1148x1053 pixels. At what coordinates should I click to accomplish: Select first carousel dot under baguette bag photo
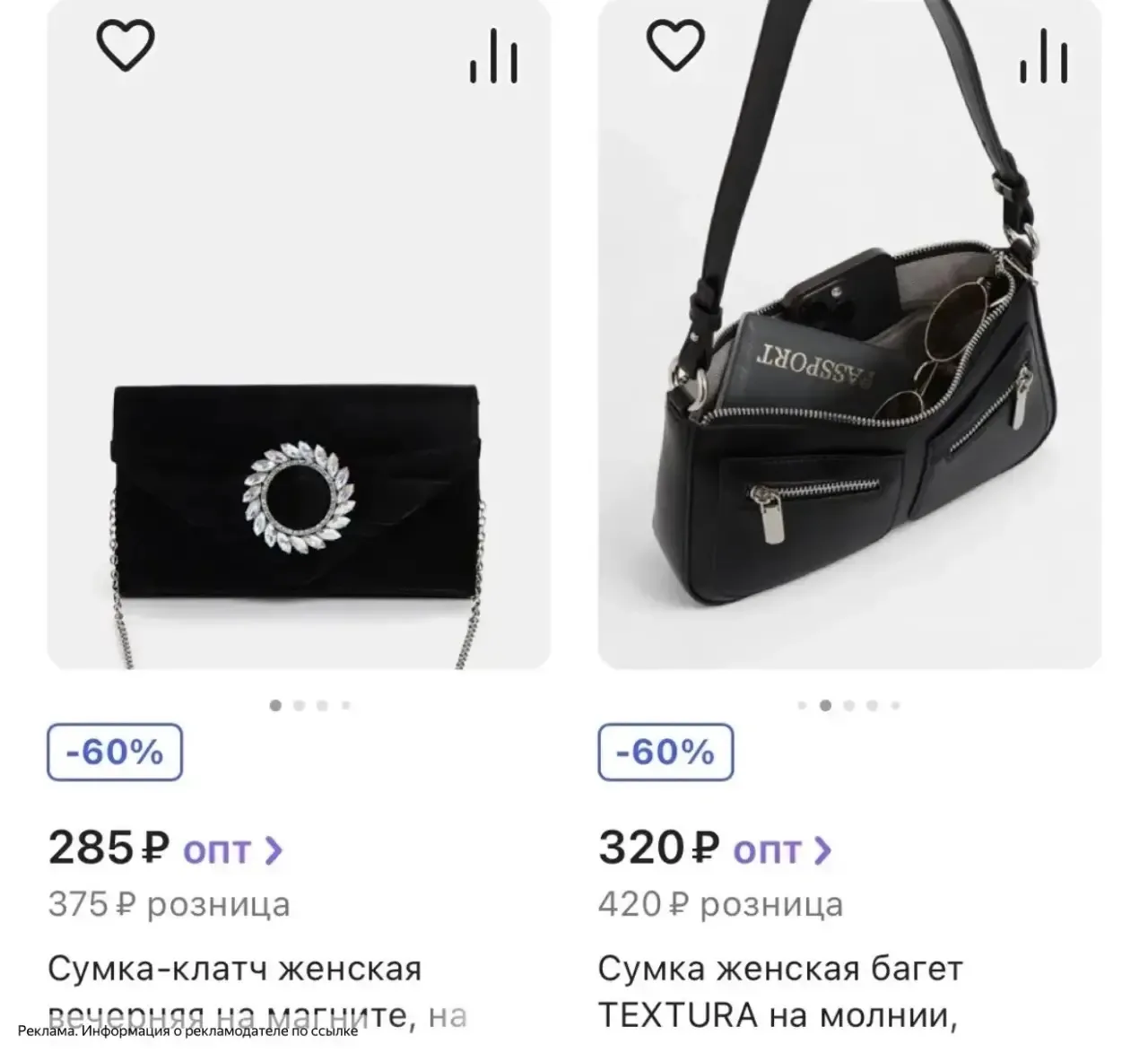[x=802, y=706]
